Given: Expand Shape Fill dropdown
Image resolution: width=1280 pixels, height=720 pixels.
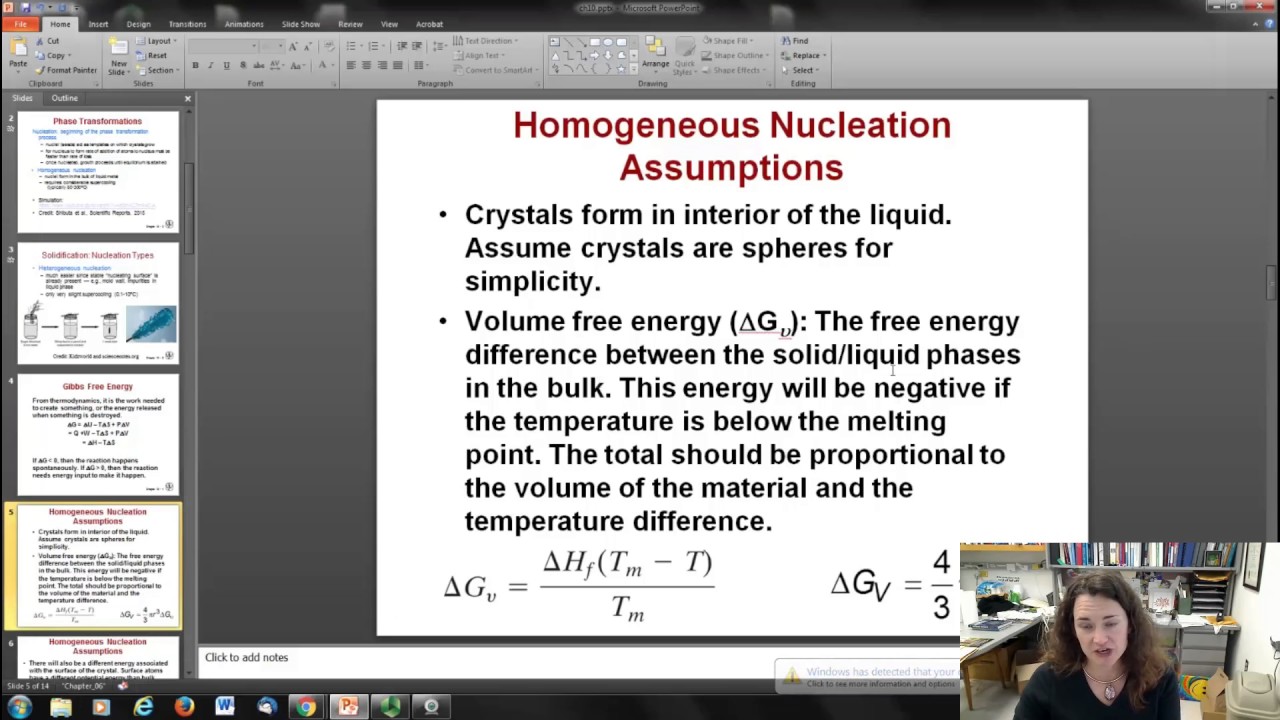Looking at the screenshot, I should (727, 41).
